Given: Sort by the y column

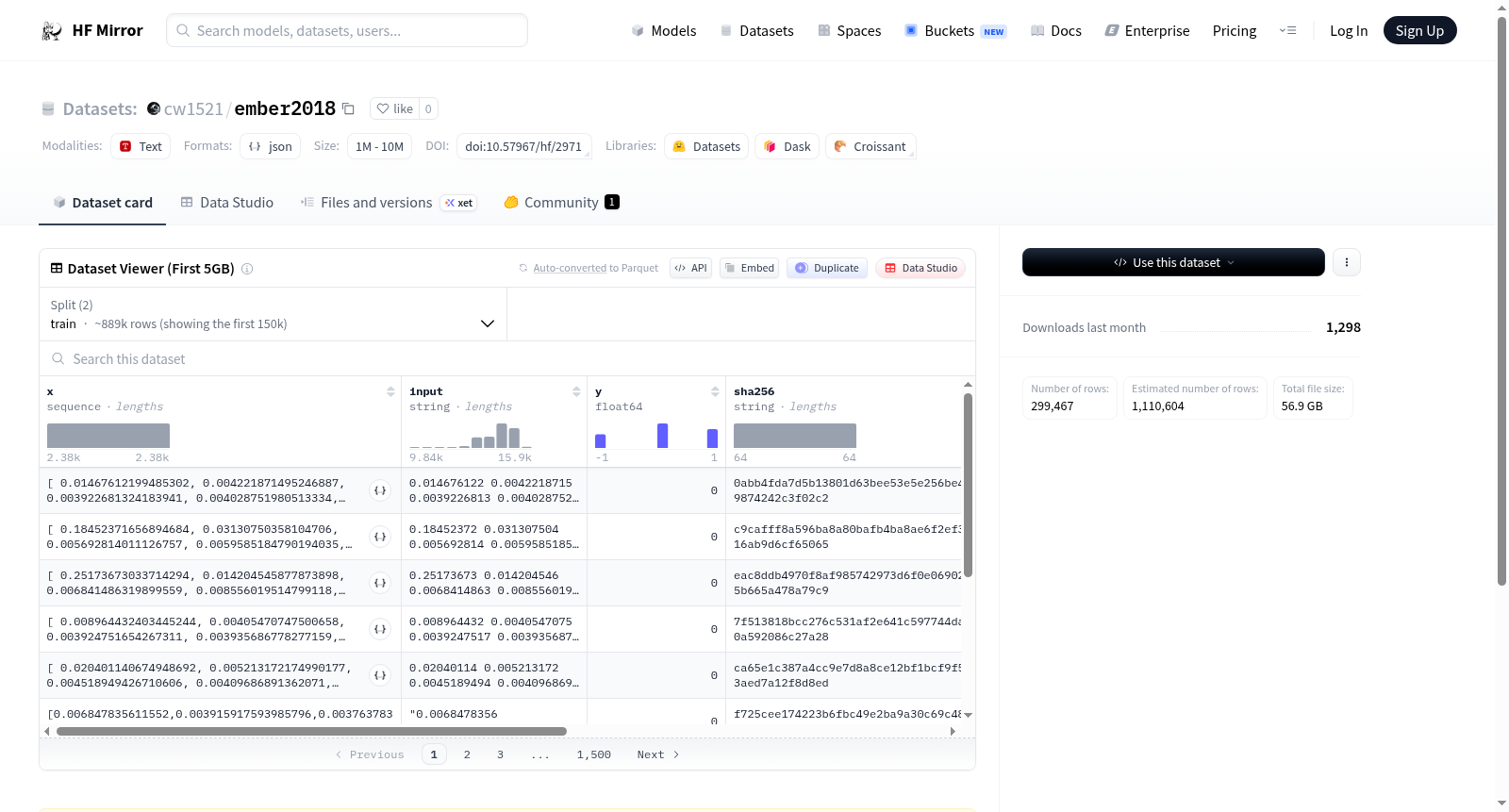Looking at the screenshot, I should (715, 391).
